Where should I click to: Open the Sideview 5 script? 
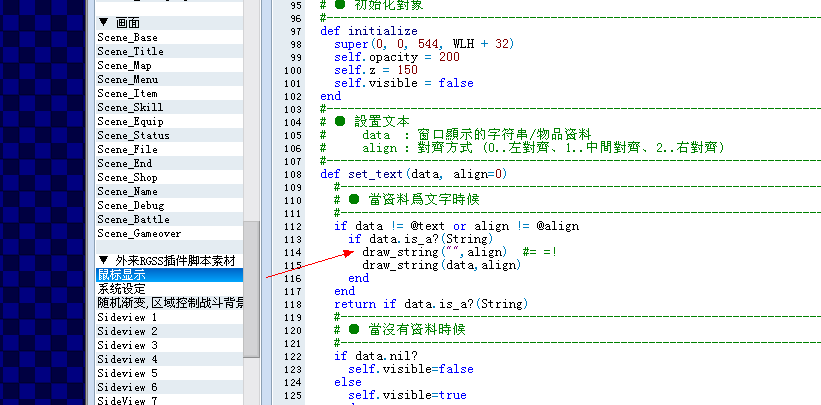tap(170, 373)
